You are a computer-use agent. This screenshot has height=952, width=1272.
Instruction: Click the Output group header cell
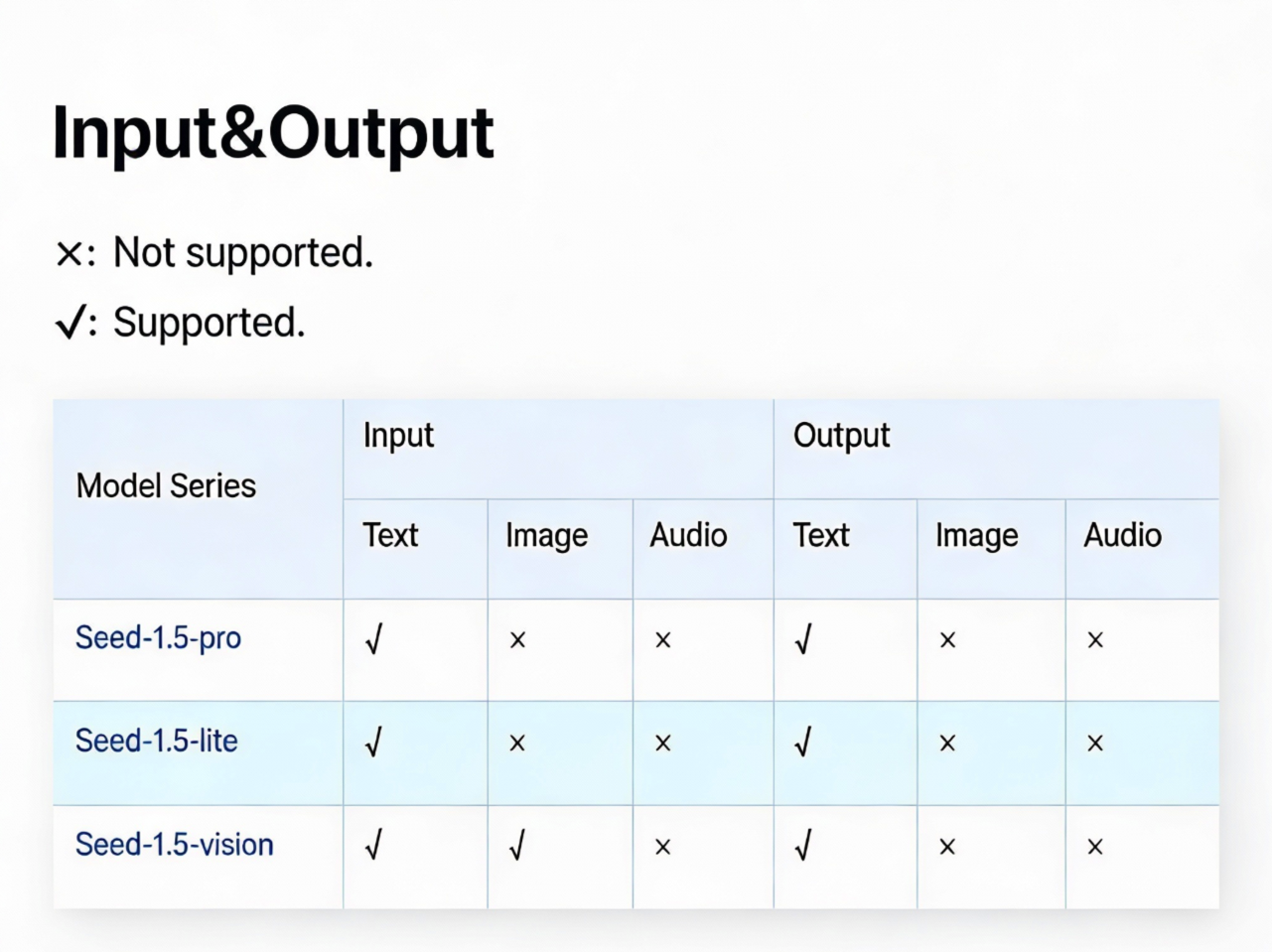tap(841, 436)
